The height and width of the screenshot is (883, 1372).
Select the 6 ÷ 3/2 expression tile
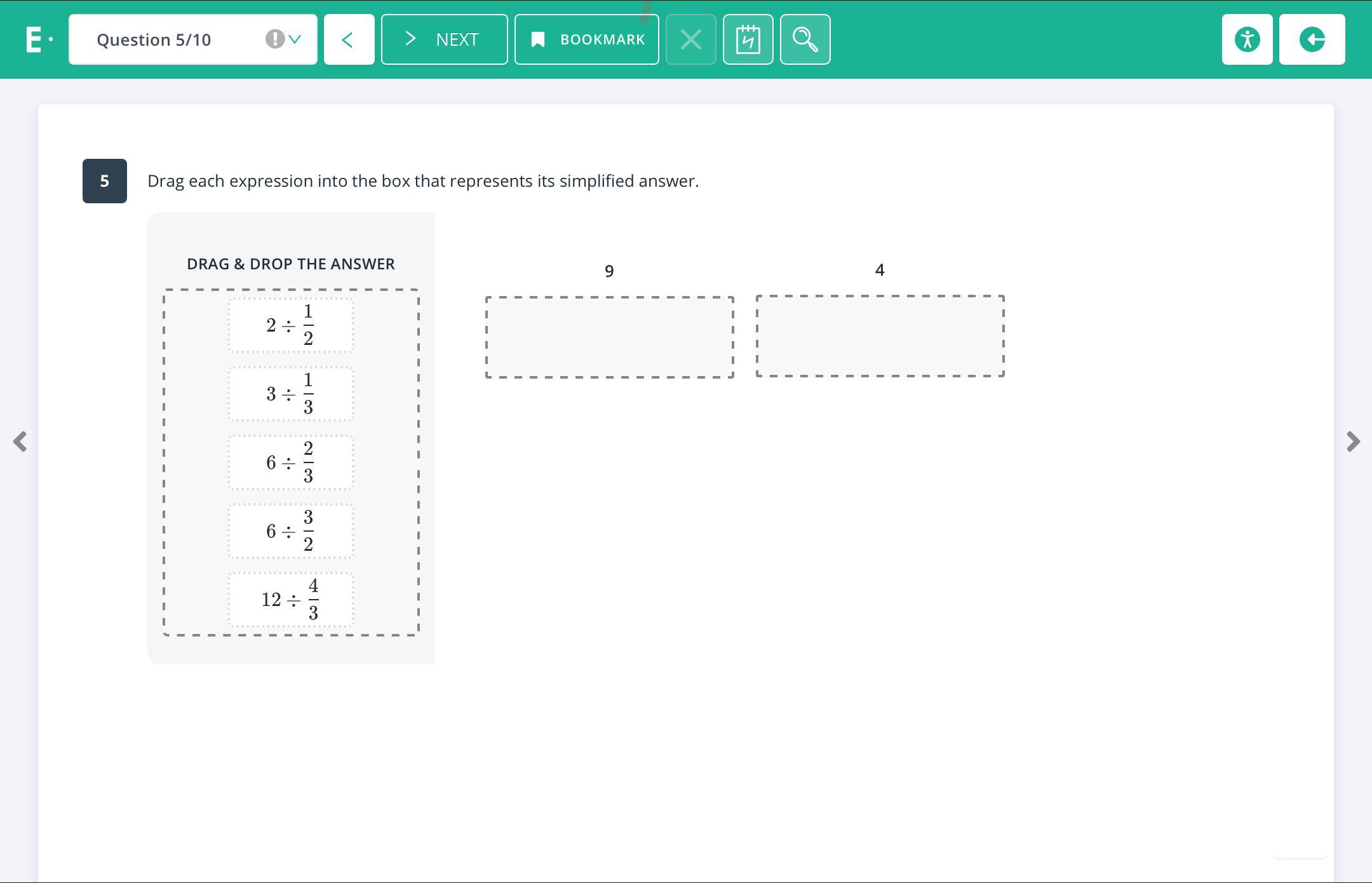coord(291,531)
